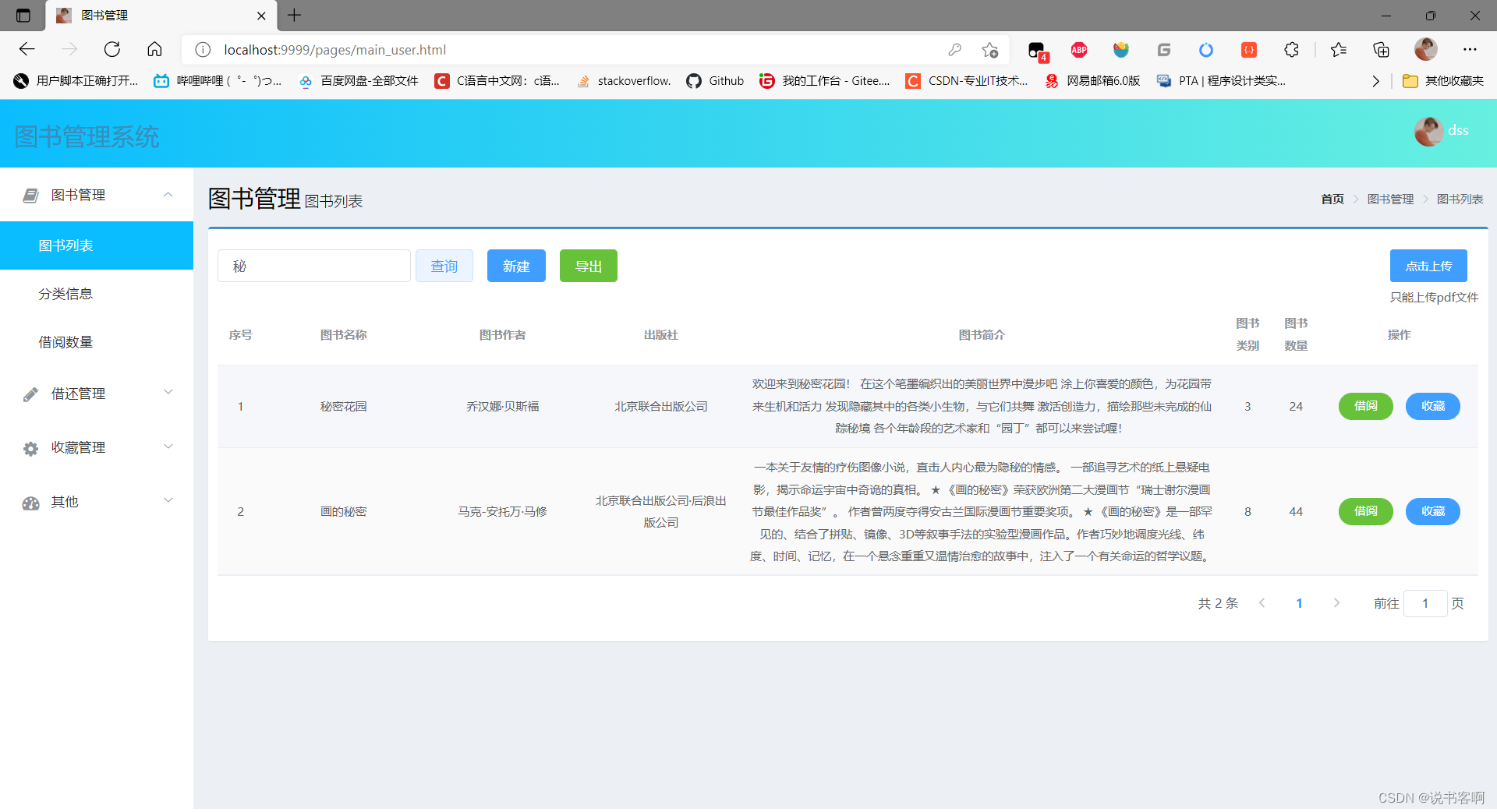This screenshot has width=1497, height=812.
Task: Click the book name 秘密花园
Action: tap(343, 407)
